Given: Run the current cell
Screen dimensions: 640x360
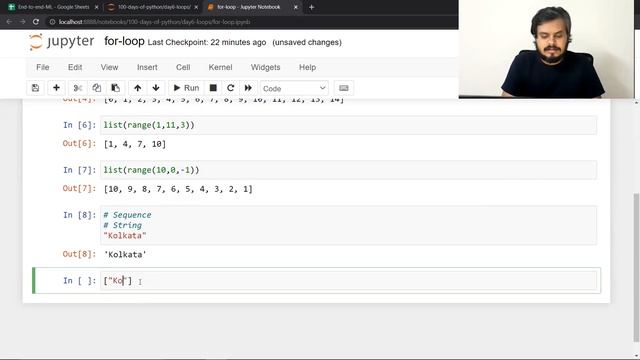Looking at the screenshot, I should click(186, 88).
